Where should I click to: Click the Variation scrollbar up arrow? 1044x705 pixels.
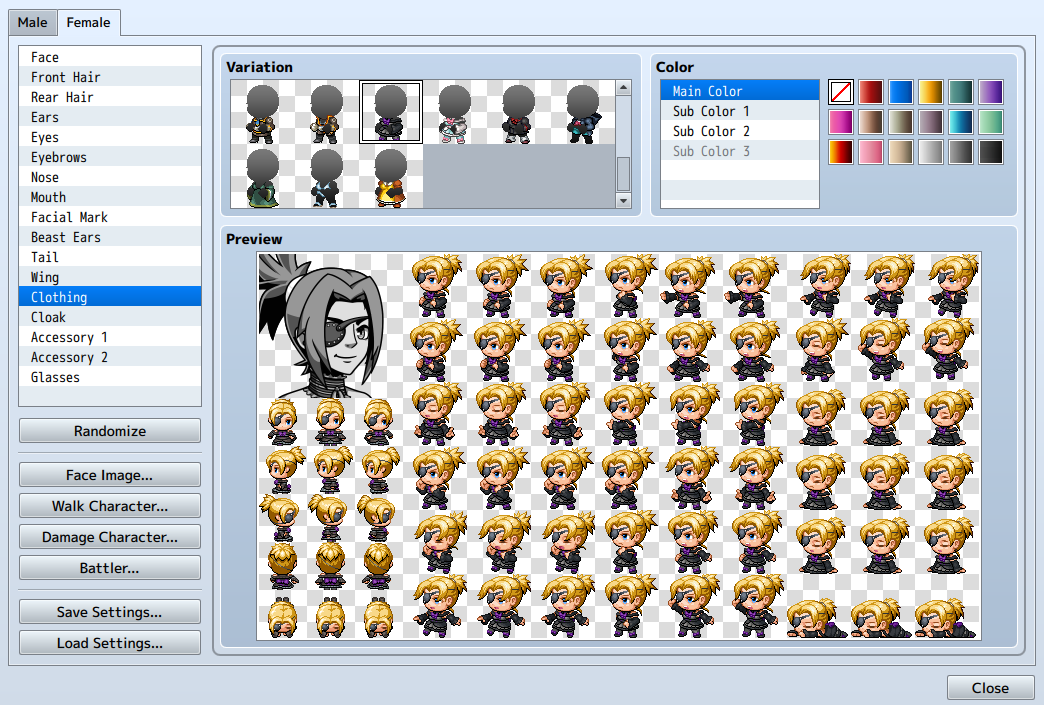623,87
